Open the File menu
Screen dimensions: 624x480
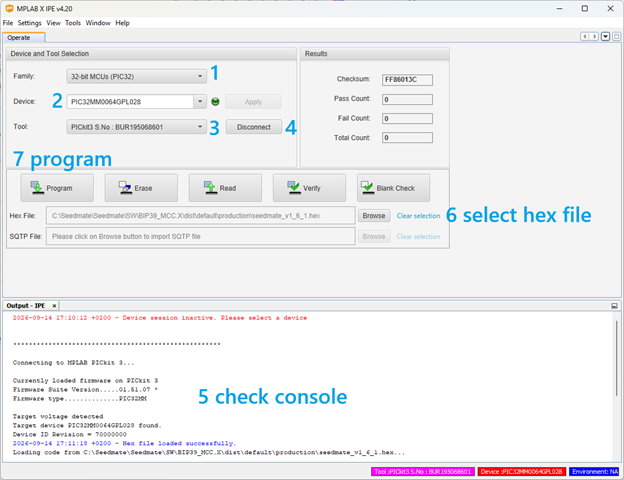point(8,23)
